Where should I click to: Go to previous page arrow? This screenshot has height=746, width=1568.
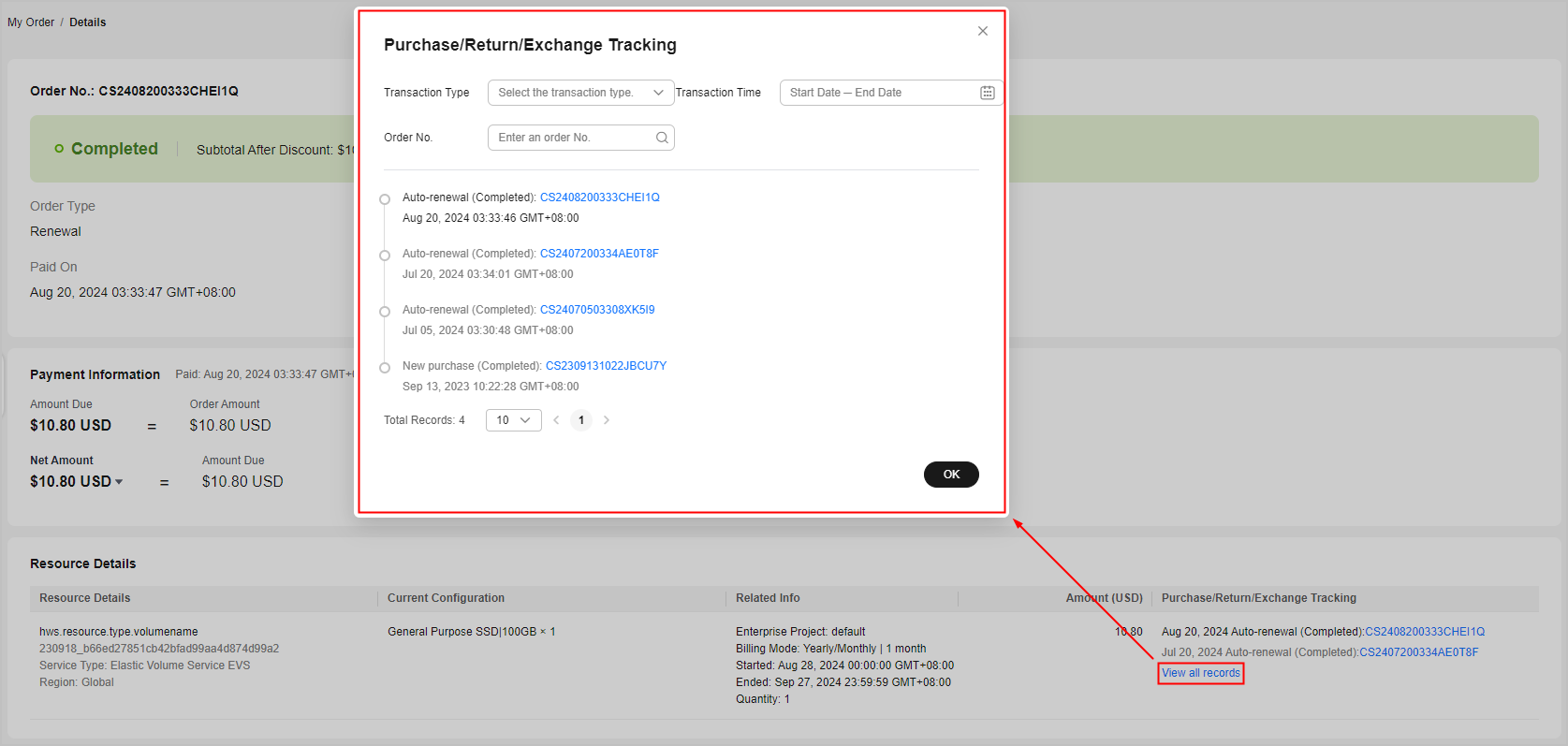(x=556, y=420)
